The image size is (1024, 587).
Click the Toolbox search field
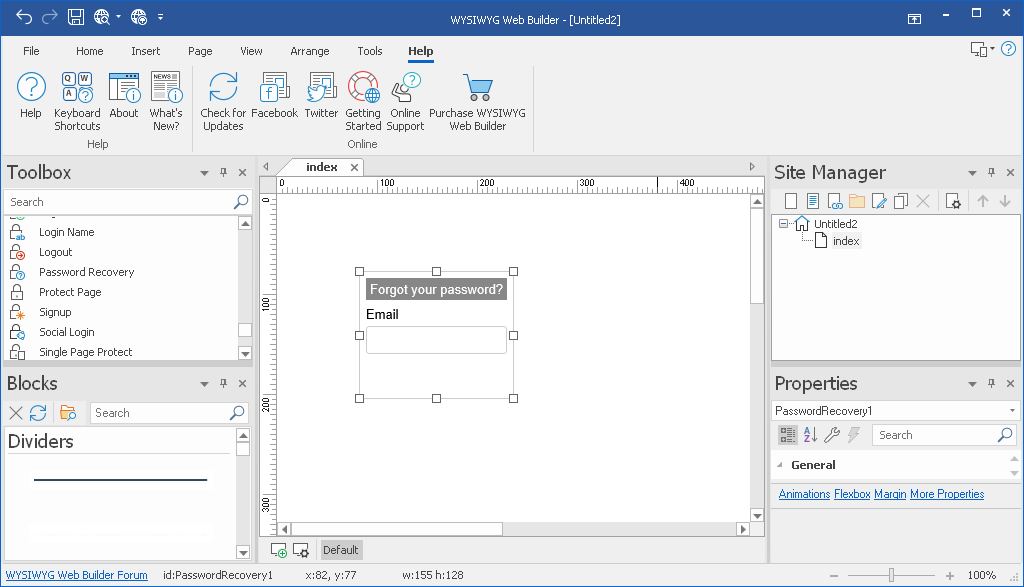click(x=127, y=202)
